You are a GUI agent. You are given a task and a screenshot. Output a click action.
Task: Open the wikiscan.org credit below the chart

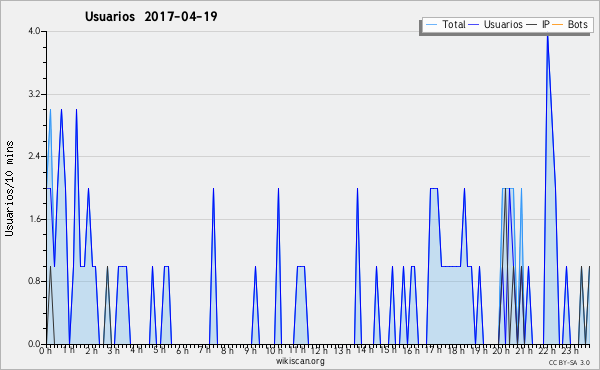click(x=300, y=361)
